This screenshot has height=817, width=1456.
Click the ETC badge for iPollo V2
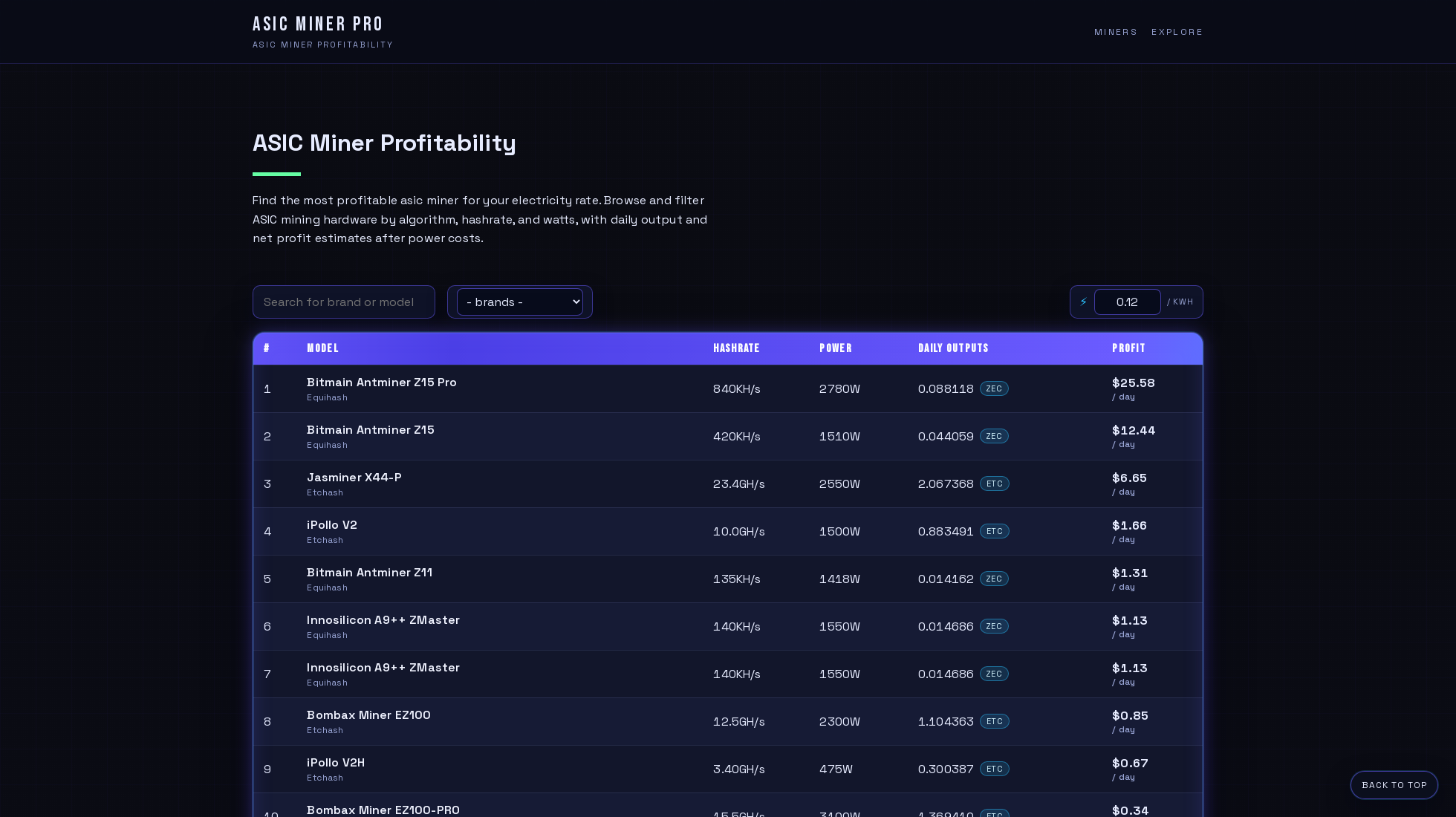995,531
